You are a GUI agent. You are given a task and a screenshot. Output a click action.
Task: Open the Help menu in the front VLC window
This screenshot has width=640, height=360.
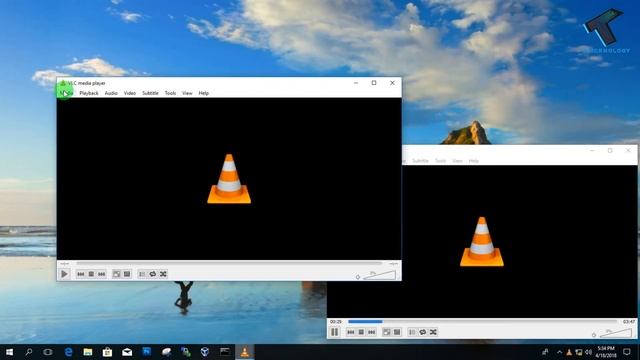pyautogui.click(x=204, y=93)
